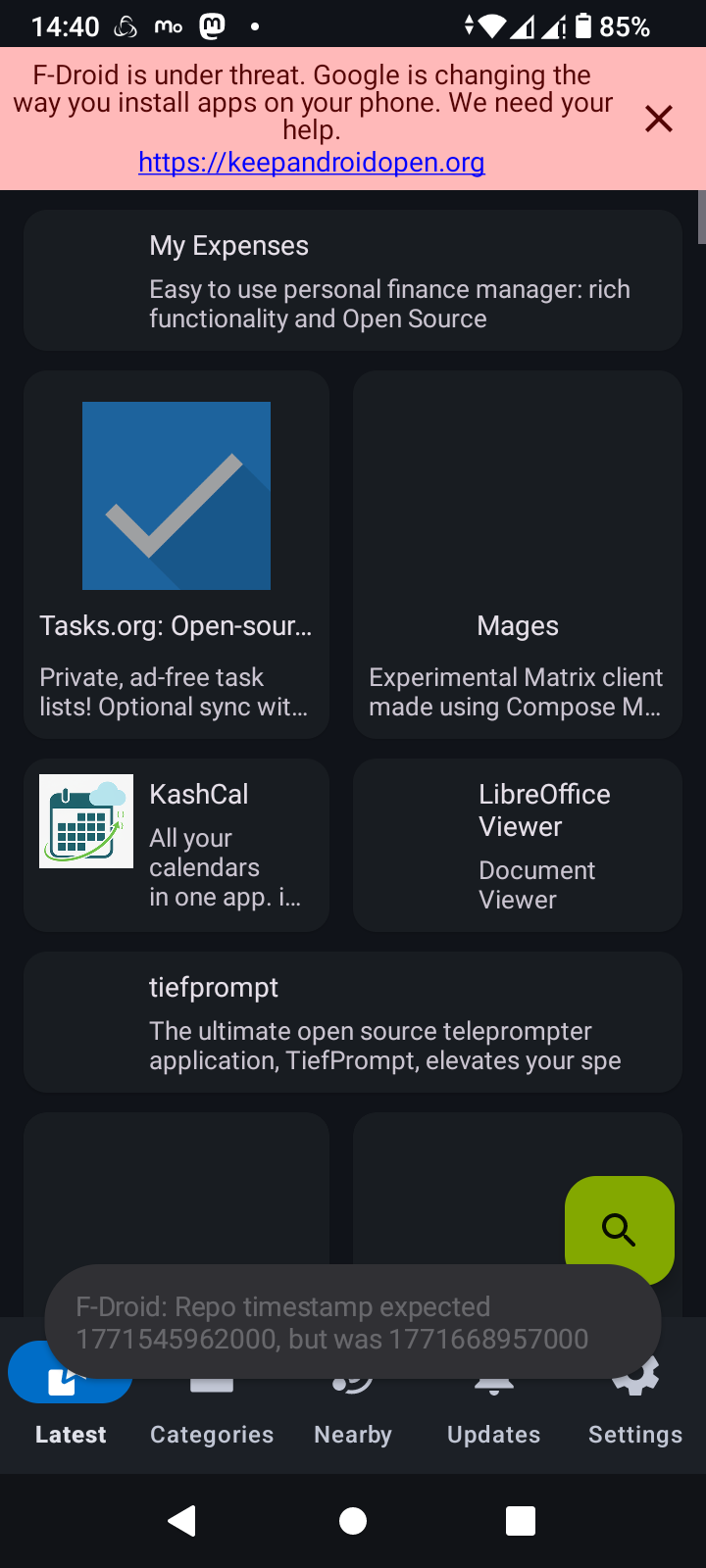Viewport: 706px width, 1568px height.
Task: Open the keepandroidopen.org link
Action: (312, 162)
